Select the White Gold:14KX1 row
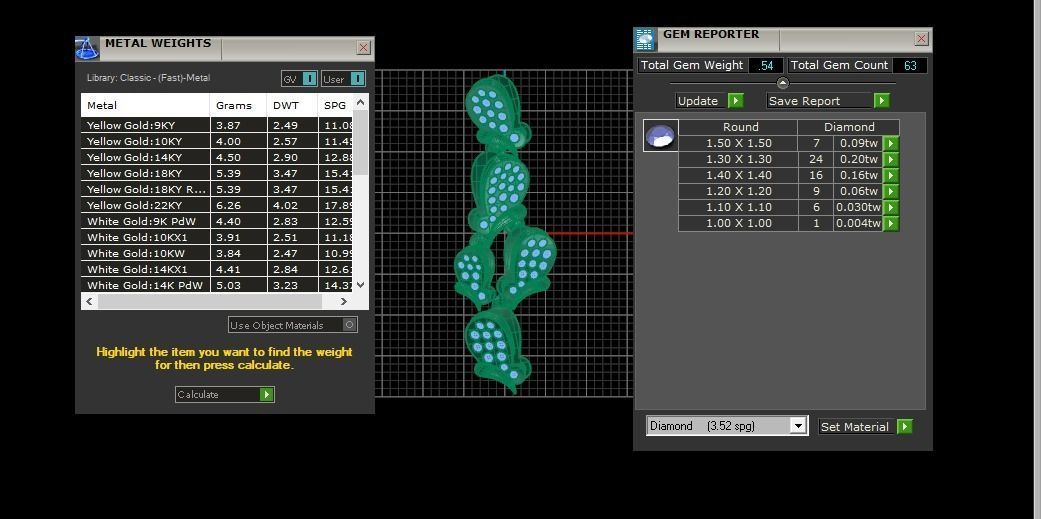1041x519 pixels. tap(216, 269)
